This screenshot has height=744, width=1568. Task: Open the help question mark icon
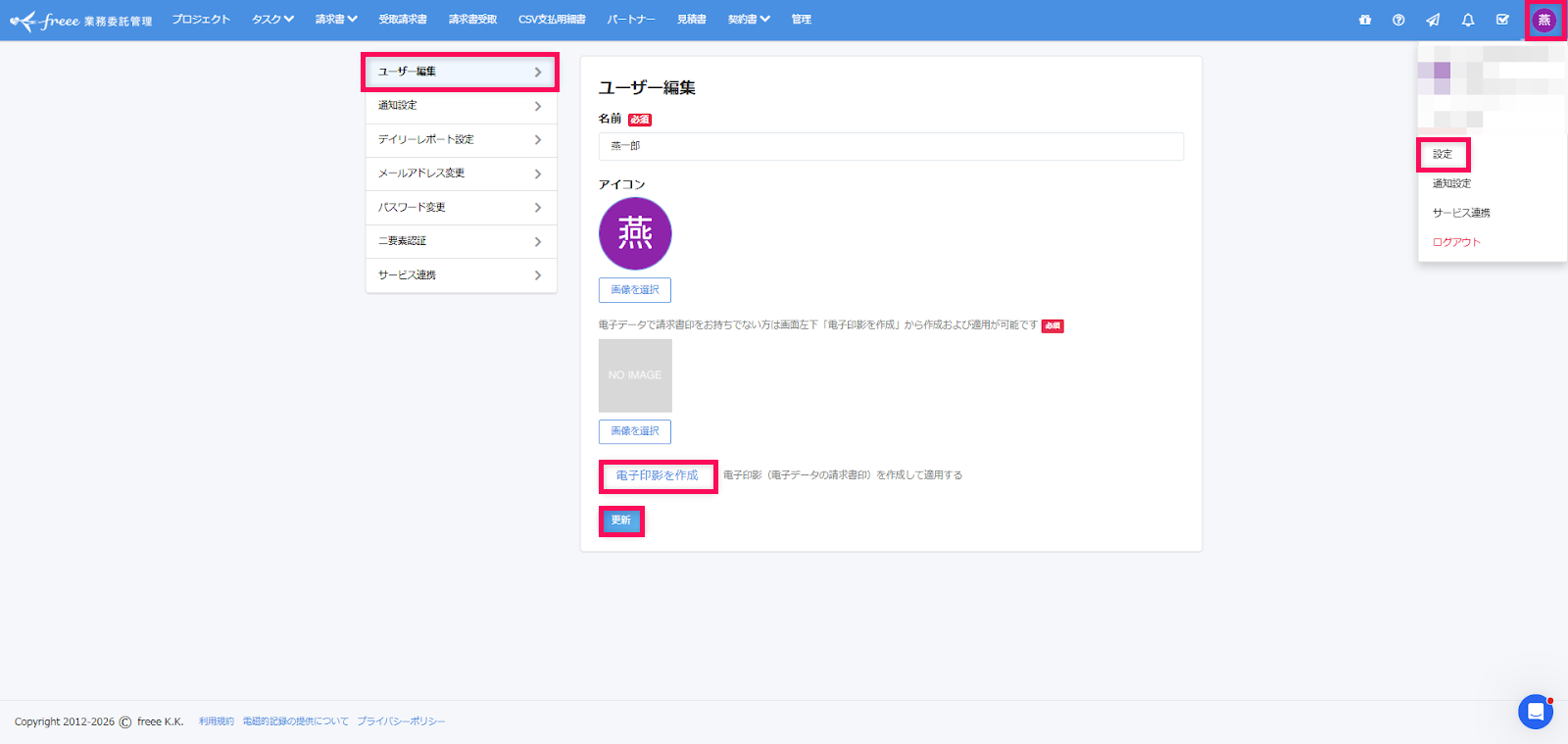point(1398,20)
